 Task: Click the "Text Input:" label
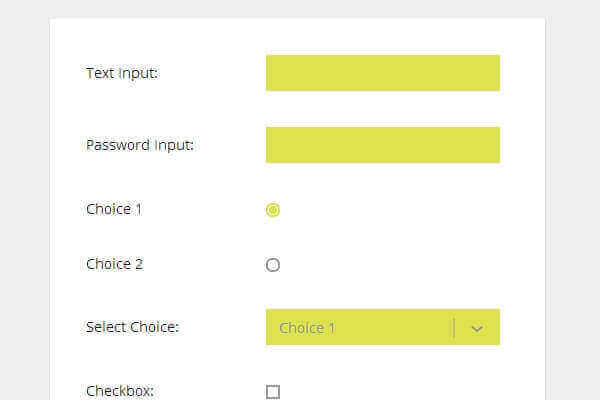pyautogui.click(x=122, y=73)
